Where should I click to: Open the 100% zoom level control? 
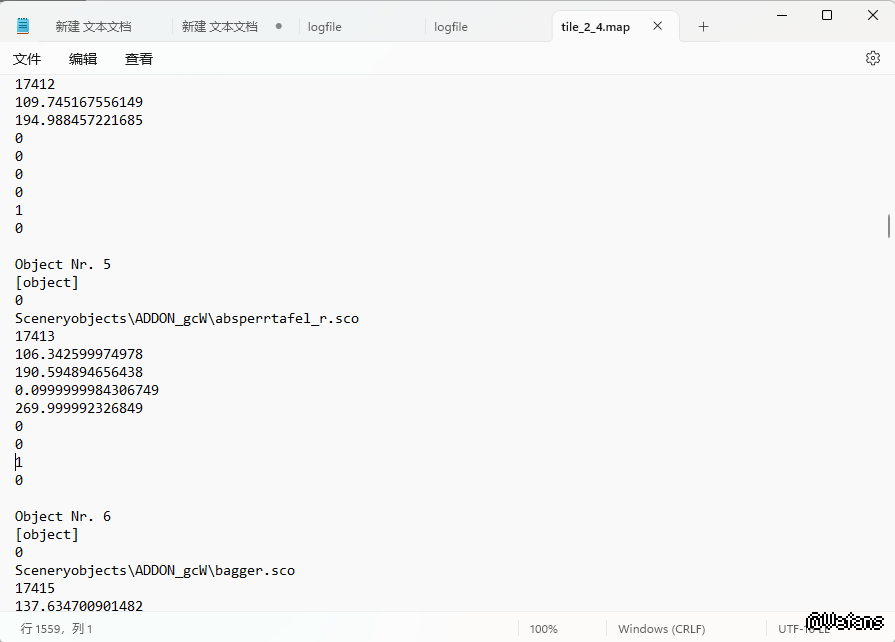click(x=543, y=629)
